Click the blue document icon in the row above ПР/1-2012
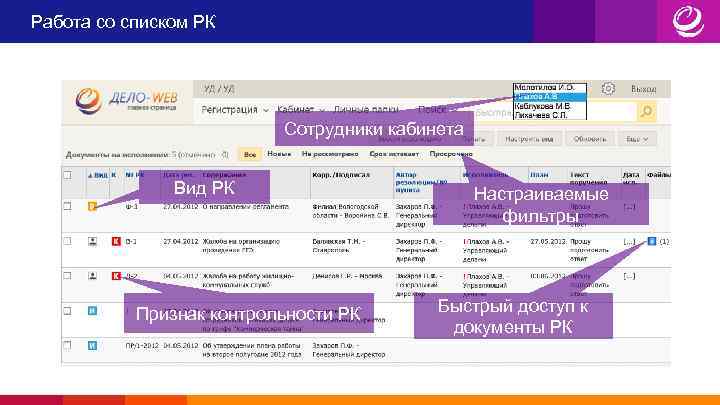 click(x=92, y=311)
